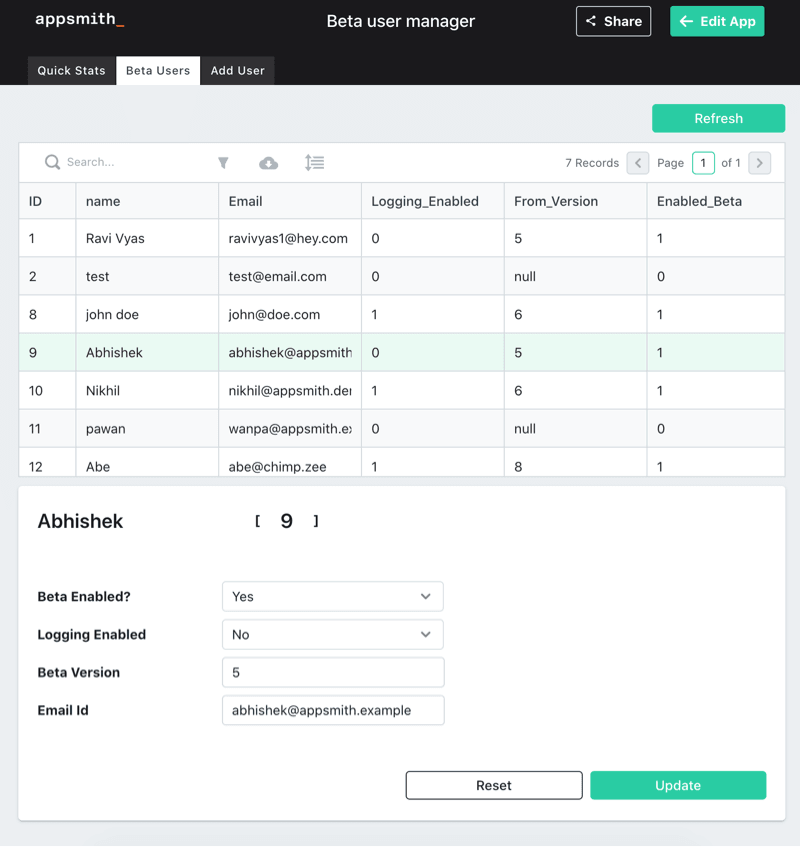Viewport: 800px width, 847px height.
Task: Go to previous page arrow
Action: pos(638,163)
